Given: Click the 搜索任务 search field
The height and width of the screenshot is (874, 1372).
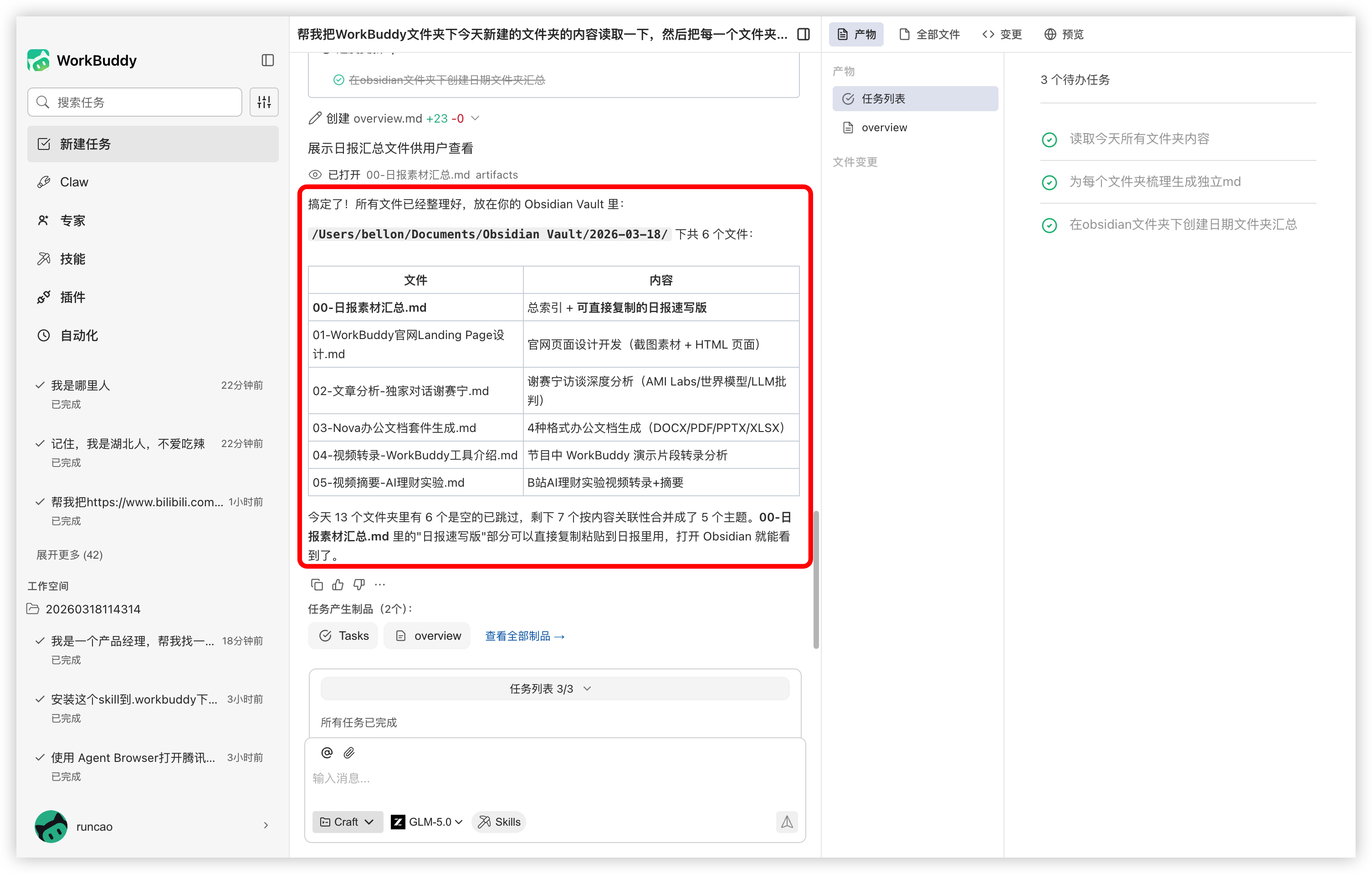Looking at the screenshot, I should pyautogui.click(x=135, y=102).
